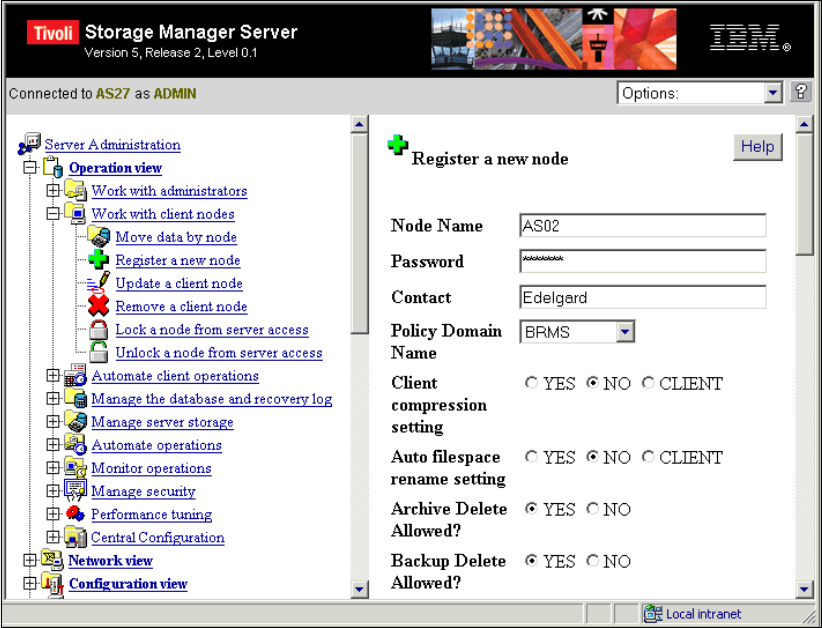Click the pencil icon for Update a client node
This screenshot has width=822, height=628.
point(99,283)
